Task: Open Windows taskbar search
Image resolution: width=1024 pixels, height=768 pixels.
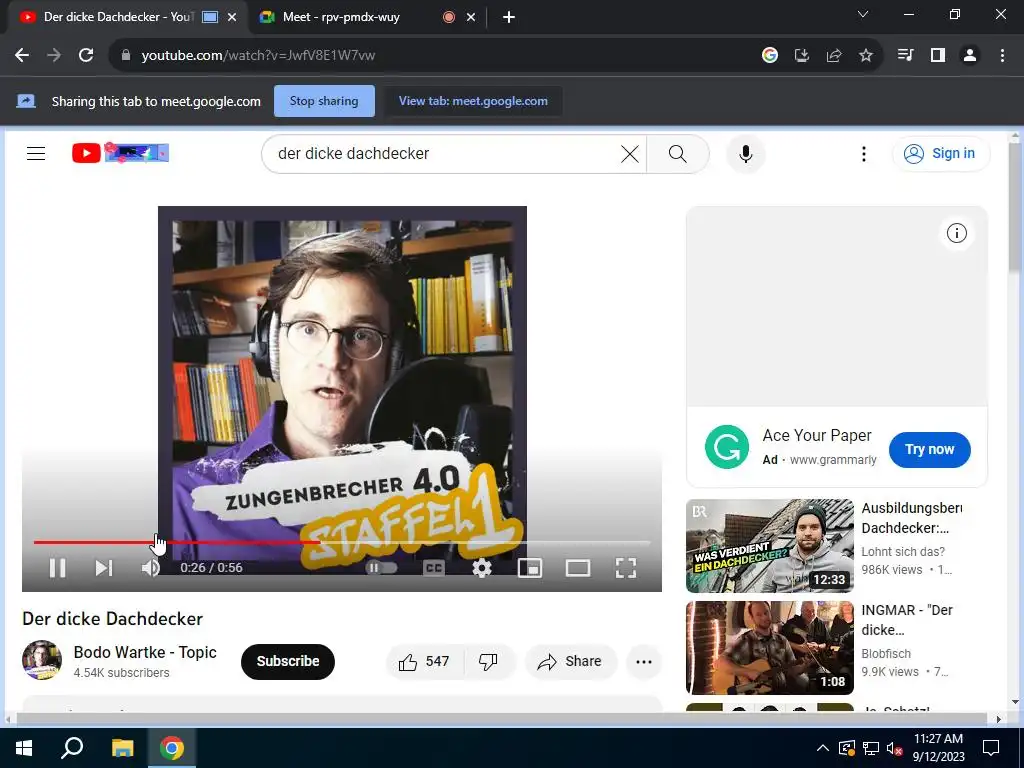Action: 72,748
